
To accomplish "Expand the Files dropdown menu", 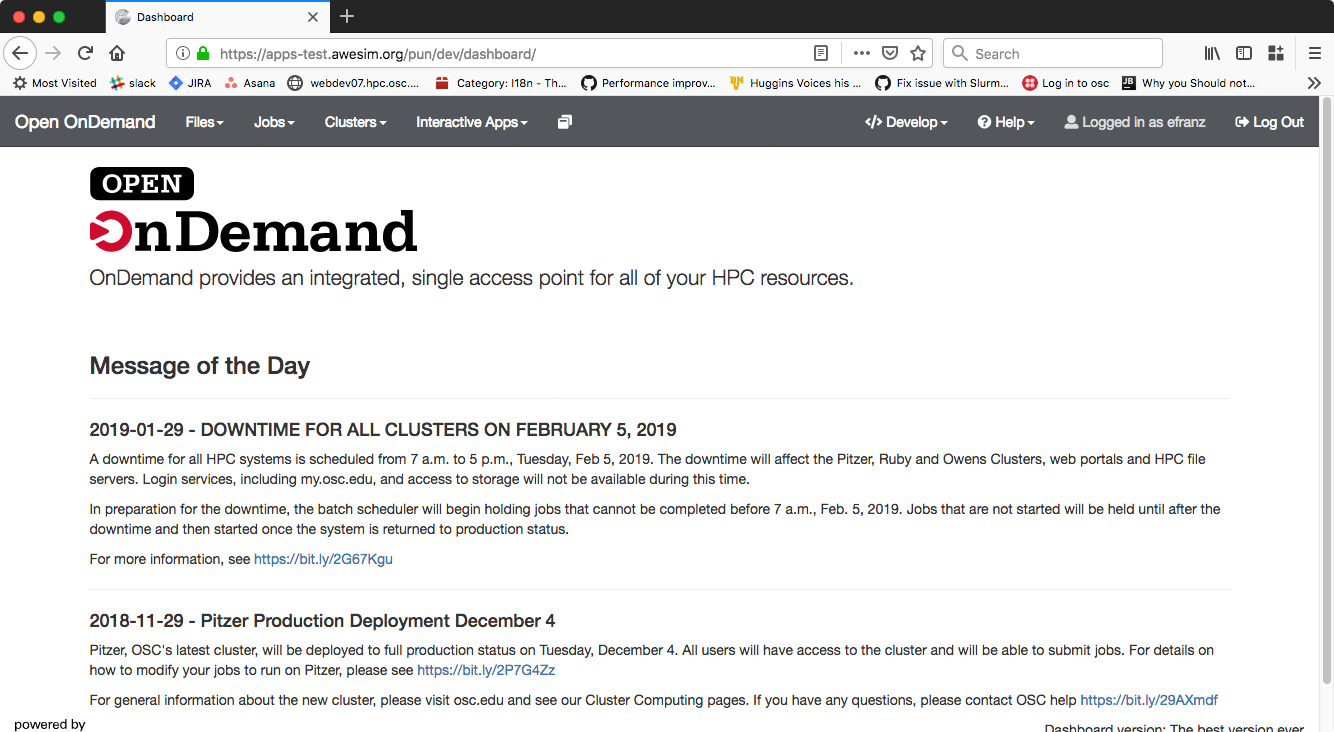I will pos(204,122).
